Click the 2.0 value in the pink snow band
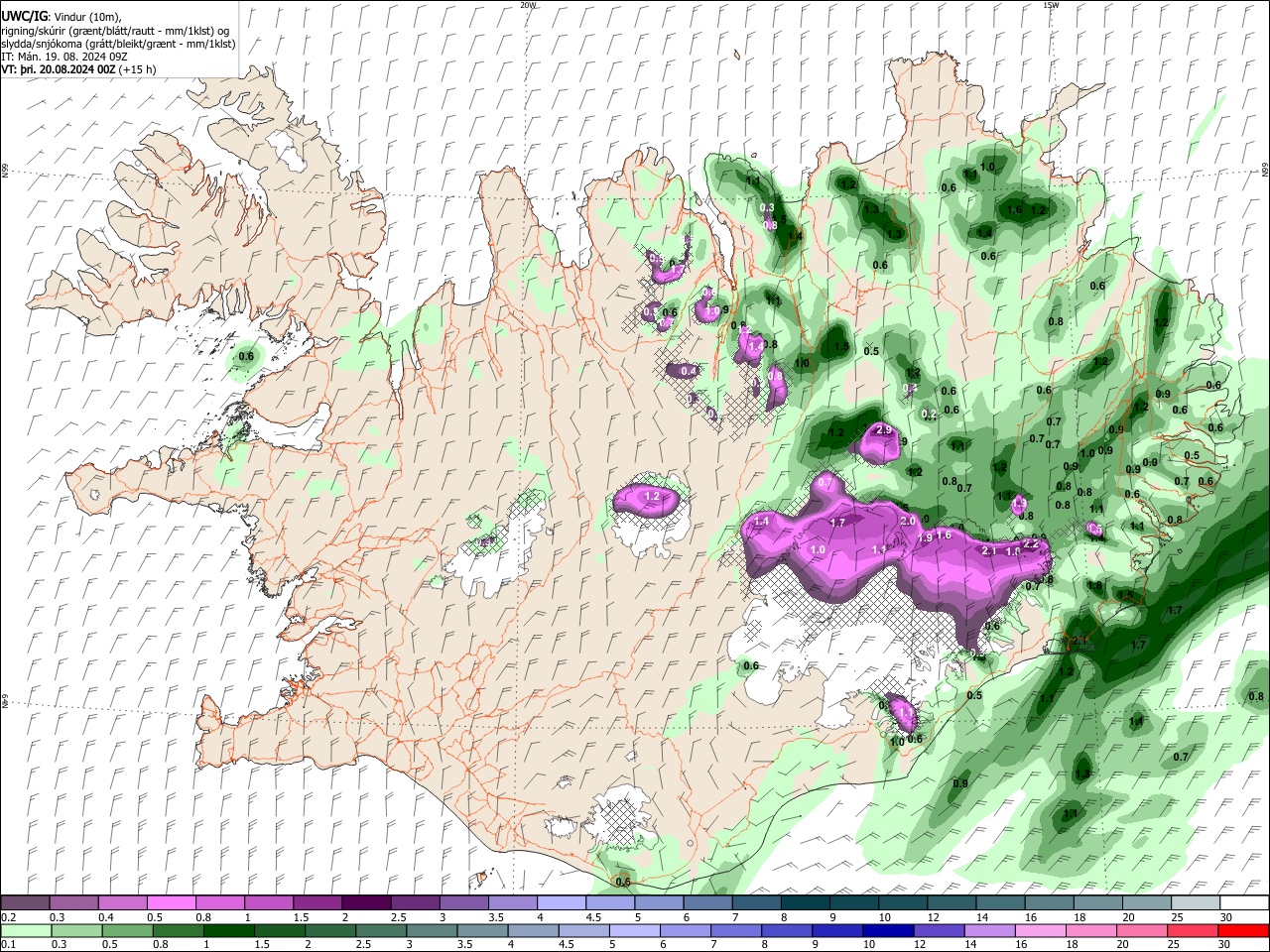This screenshot has width=1270, height=952. click(x=907, y=522)
